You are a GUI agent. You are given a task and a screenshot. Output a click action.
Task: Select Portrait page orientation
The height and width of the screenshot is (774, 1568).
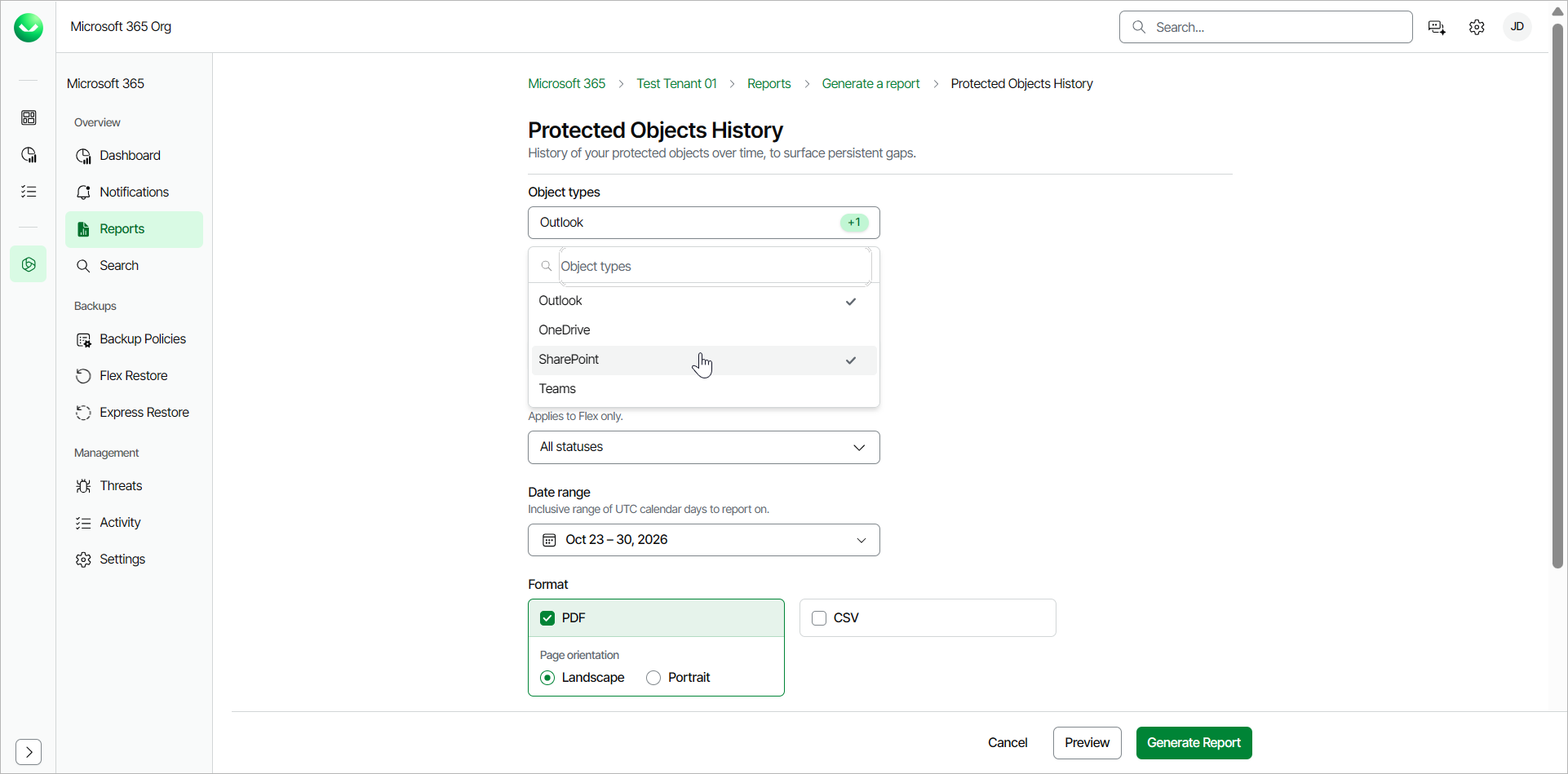(x=653, y=678)
